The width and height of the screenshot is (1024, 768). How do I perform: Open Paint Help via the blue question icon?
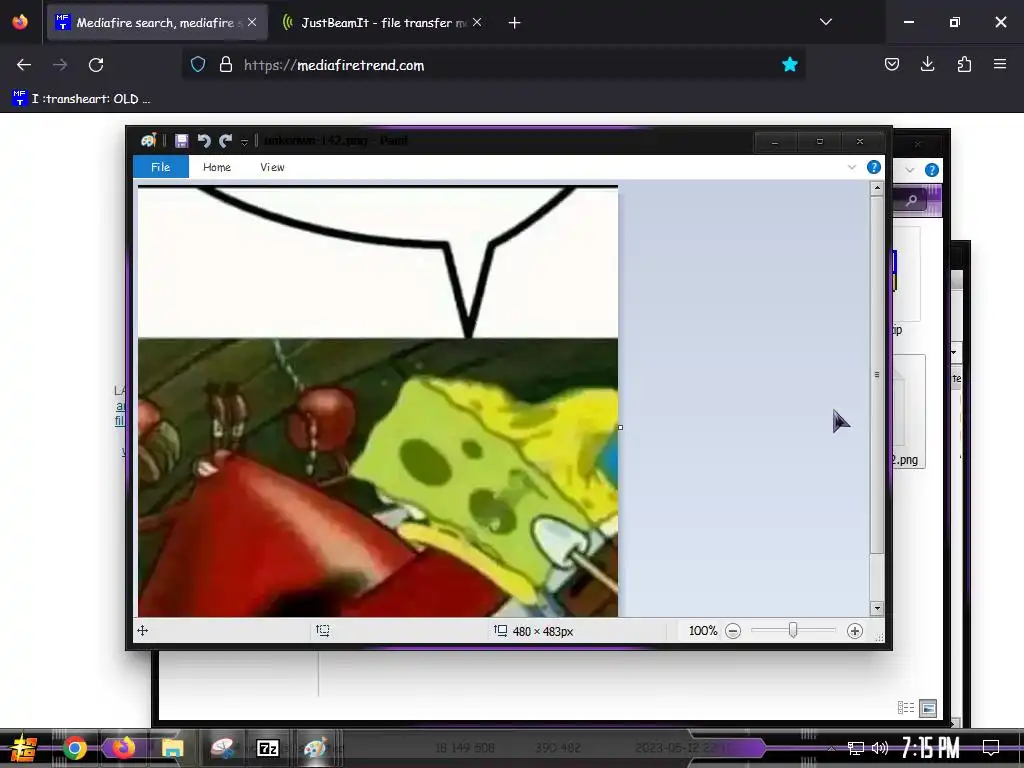[873, 167]
